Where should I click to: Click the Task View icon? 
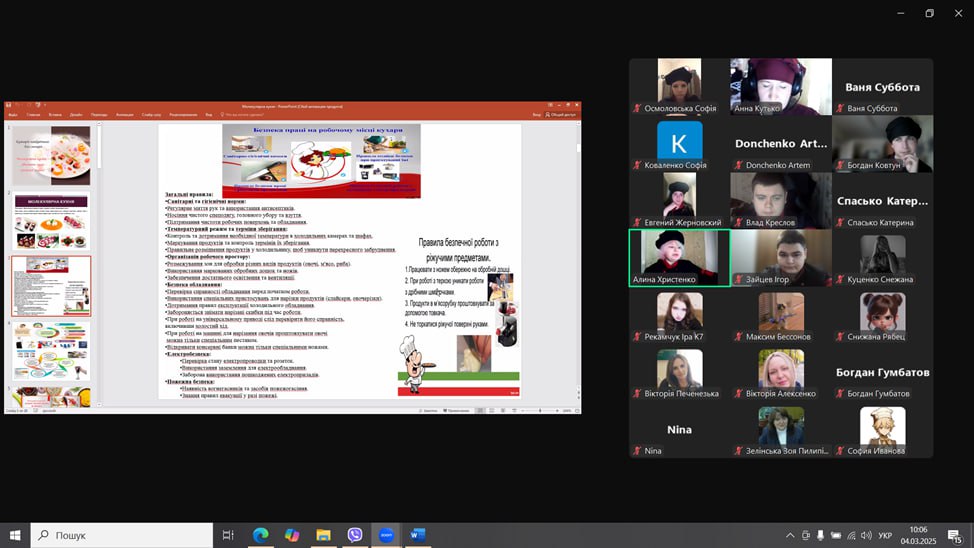coord(228,535)
